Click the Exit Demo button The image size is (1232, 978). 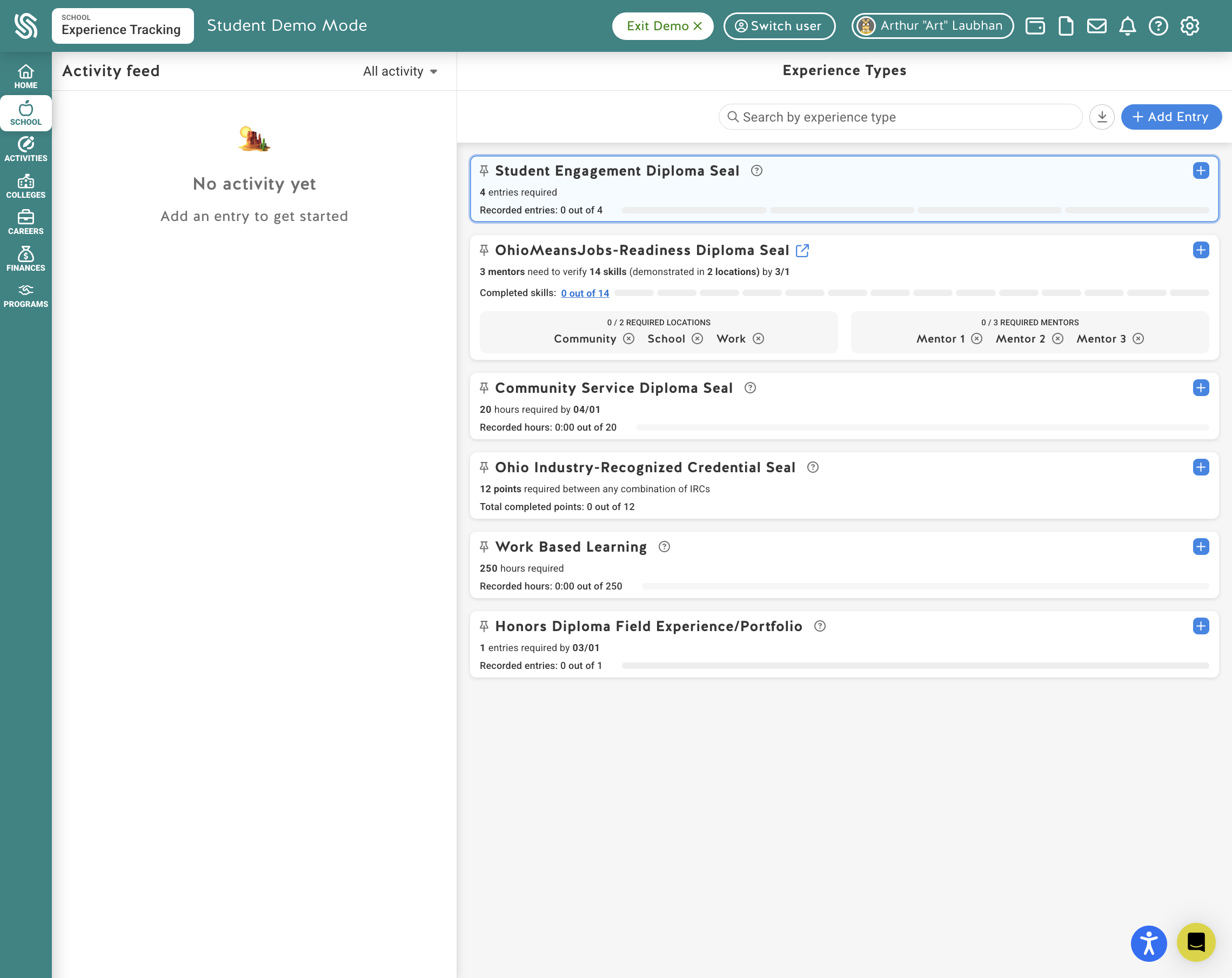[663, 26]
